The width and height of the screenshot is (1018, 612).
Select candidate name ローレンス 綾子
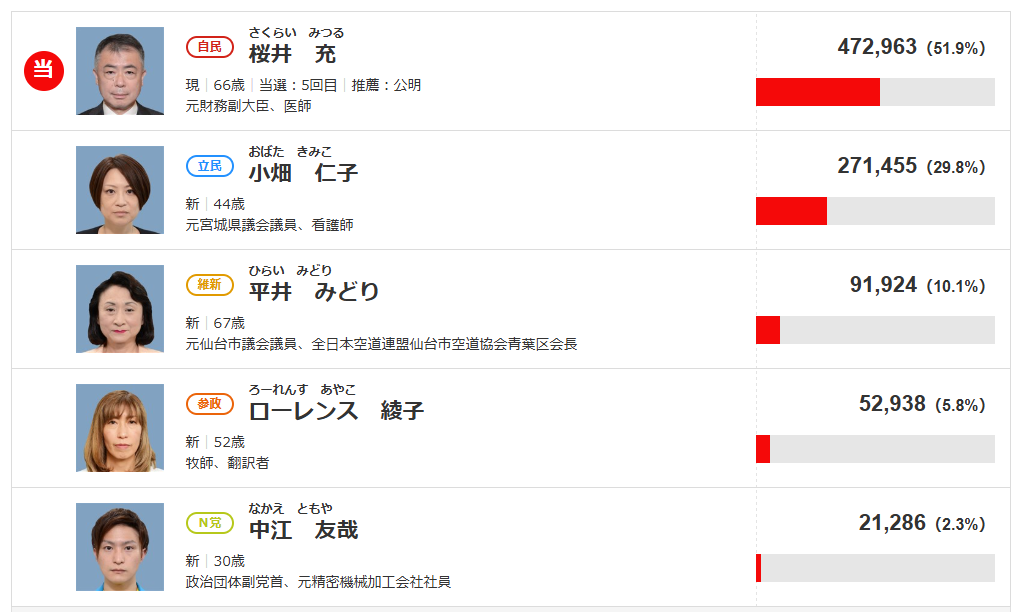tap(336, 411)
